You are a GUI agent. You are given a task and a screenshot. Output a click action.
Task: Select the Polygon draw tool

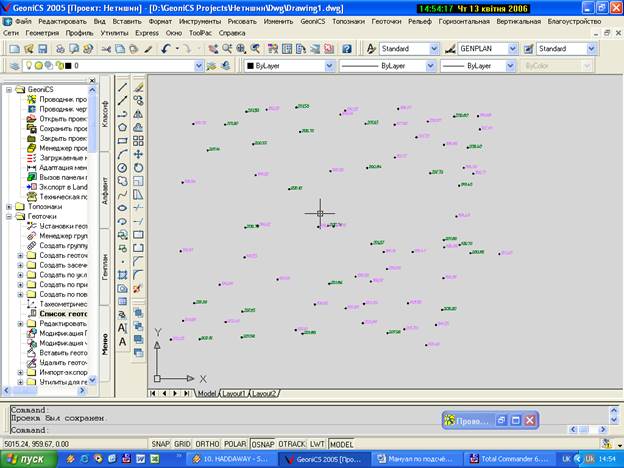(x=122, y=127)
